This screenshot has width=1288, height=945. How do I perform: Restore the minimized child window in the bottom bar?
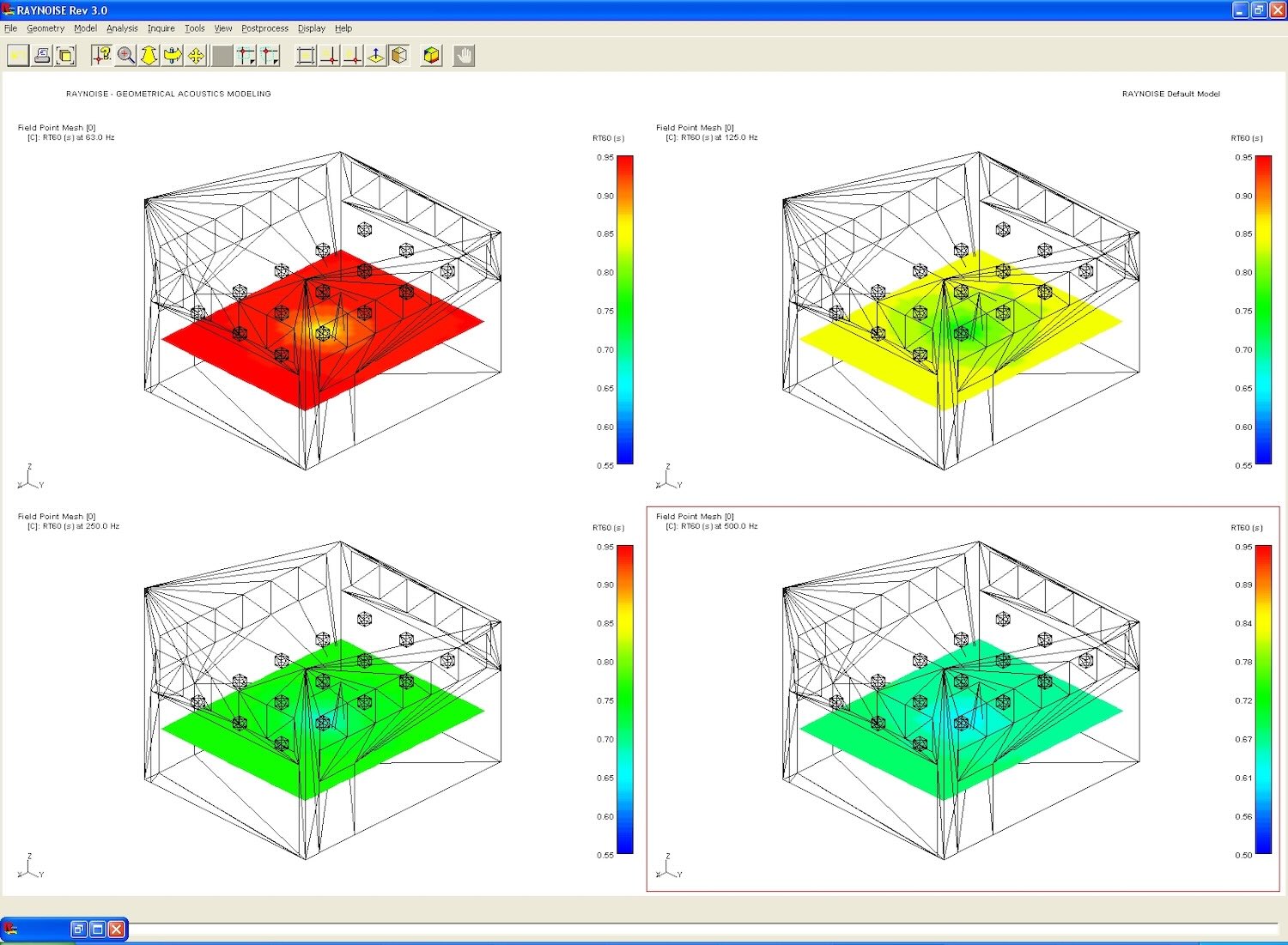[78, 929]
